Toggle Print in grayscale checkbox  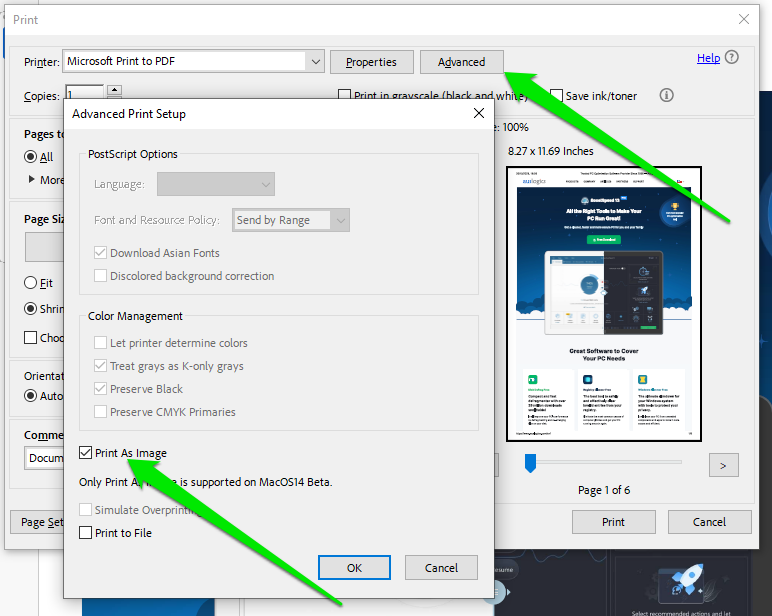pos(345,95)
